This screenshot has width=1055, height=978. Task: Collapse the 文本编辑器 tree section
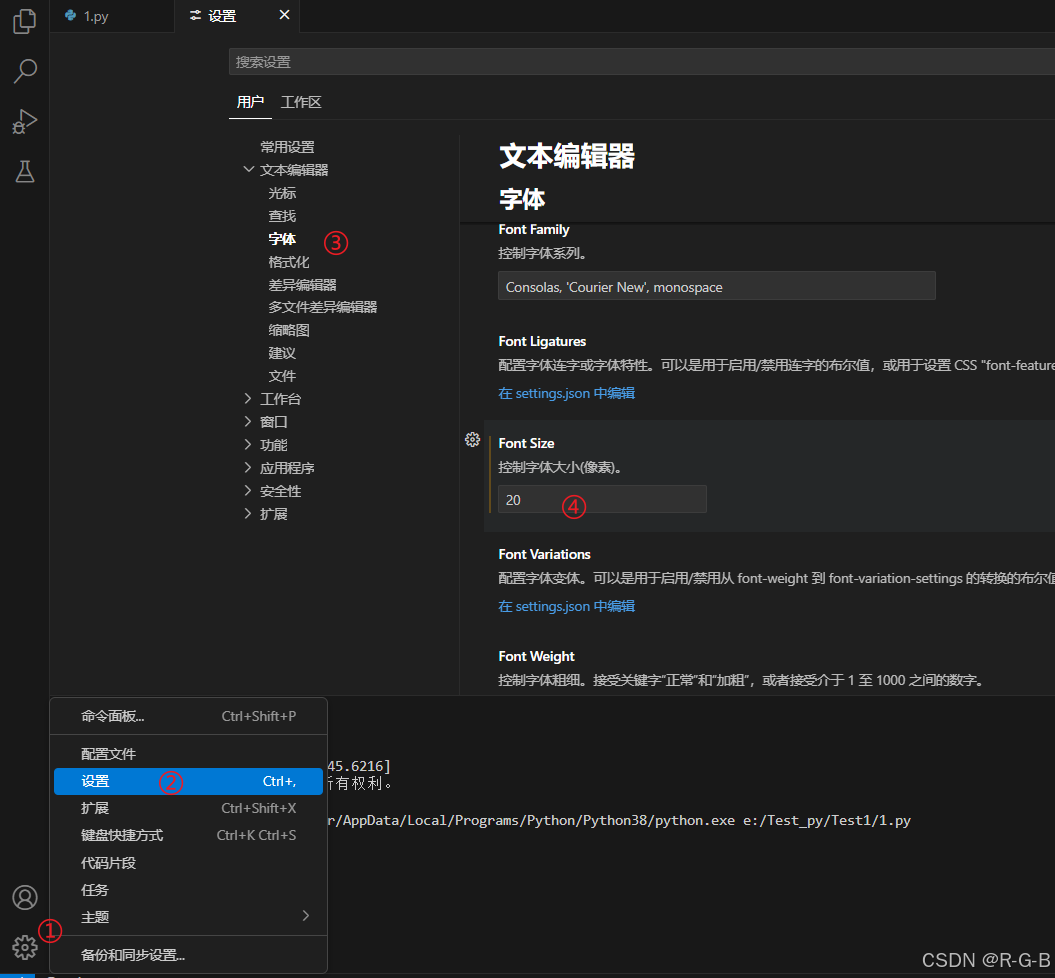[248, 170]
